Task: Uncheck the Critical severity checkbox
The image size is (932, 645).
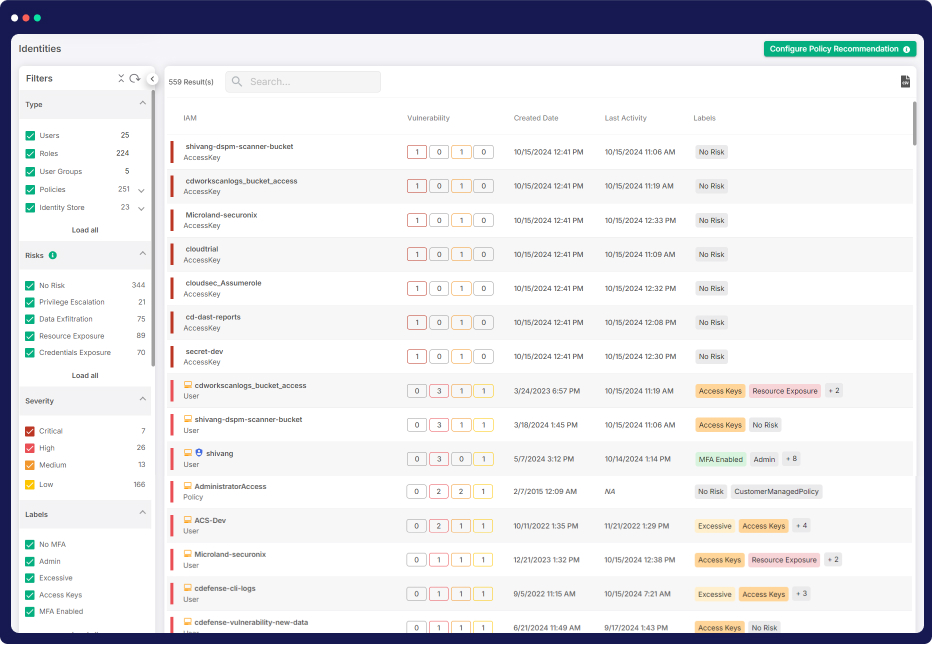Action: tap(30, 431)
